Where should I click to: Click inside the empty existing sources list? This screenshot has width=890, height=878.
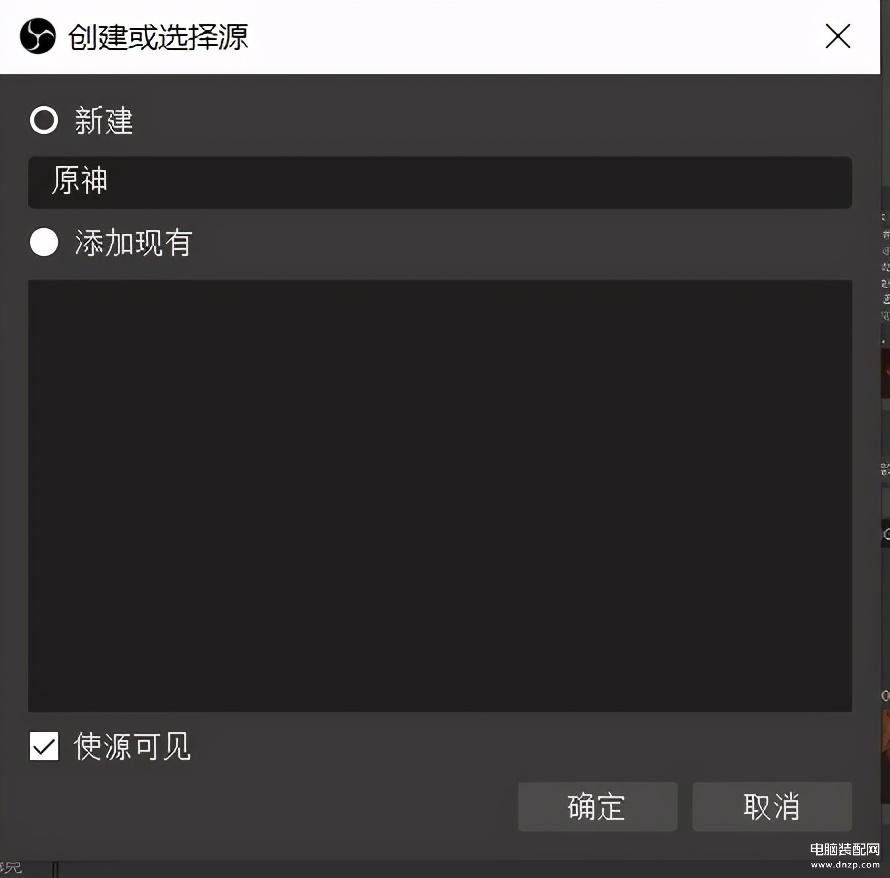click(440, 495)
